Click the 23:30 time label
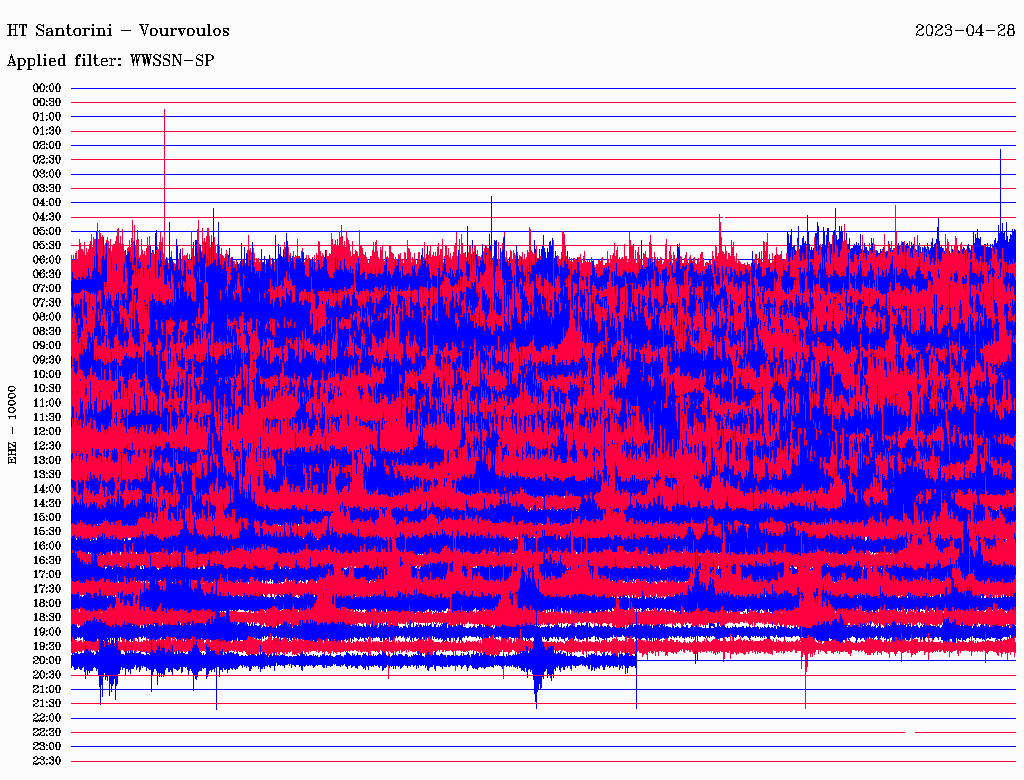Screen dimensions: 1024x780 coord(47,761)
